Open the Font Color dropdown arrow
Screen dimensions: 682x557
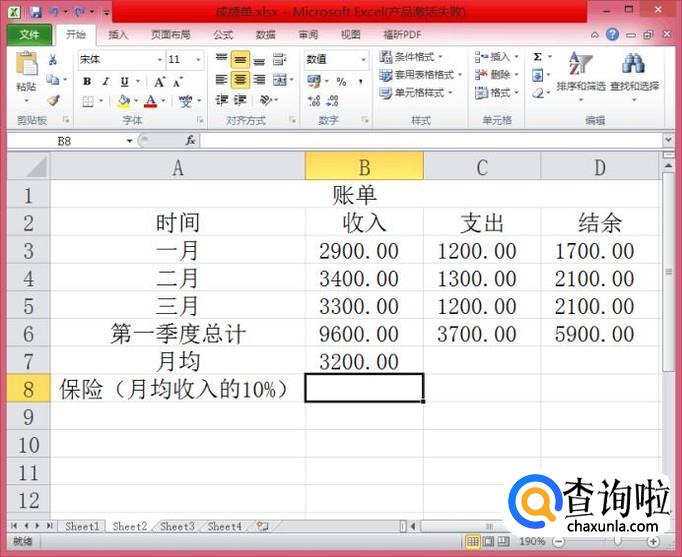pyautogui.click(x=163, y=101)
